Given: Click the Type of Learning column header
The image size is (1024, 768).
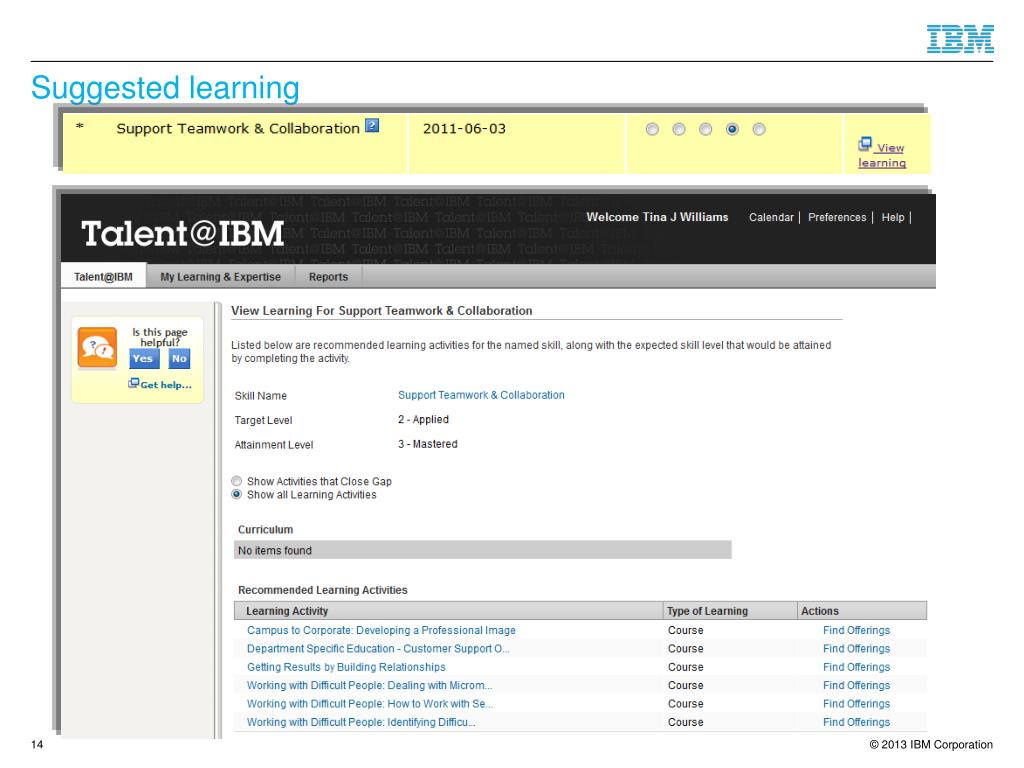Looking at the screenshot, I should click(730, 611).
